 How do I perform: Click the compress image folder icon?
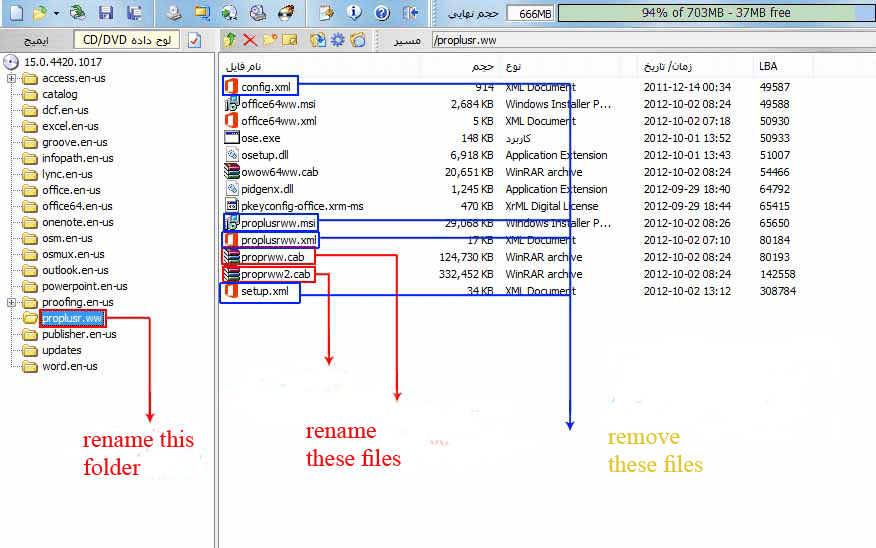202,12
